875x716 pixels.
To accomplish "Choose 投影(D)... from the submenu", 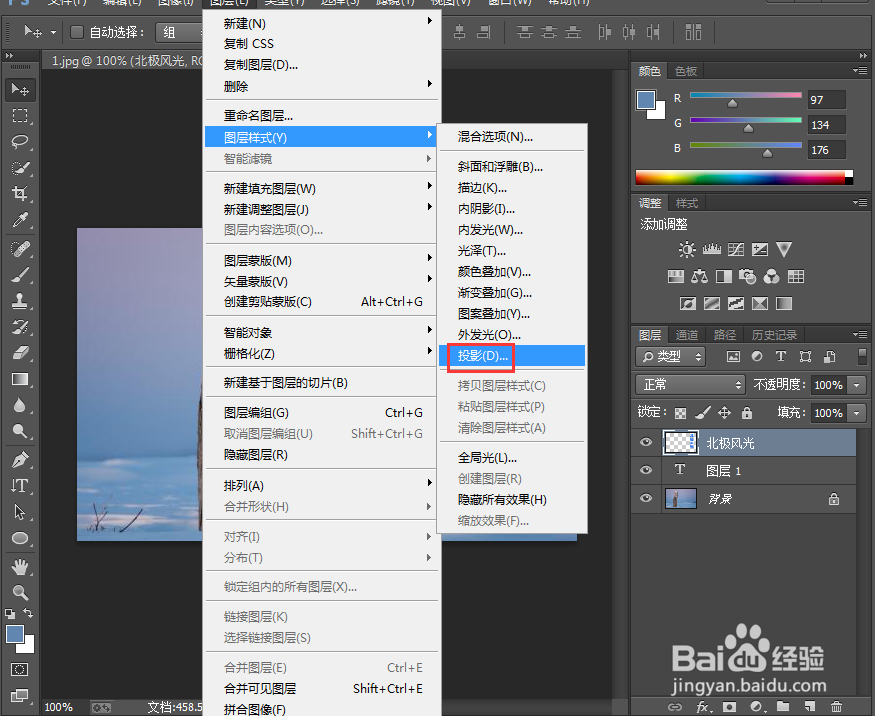I will [512, 355].
